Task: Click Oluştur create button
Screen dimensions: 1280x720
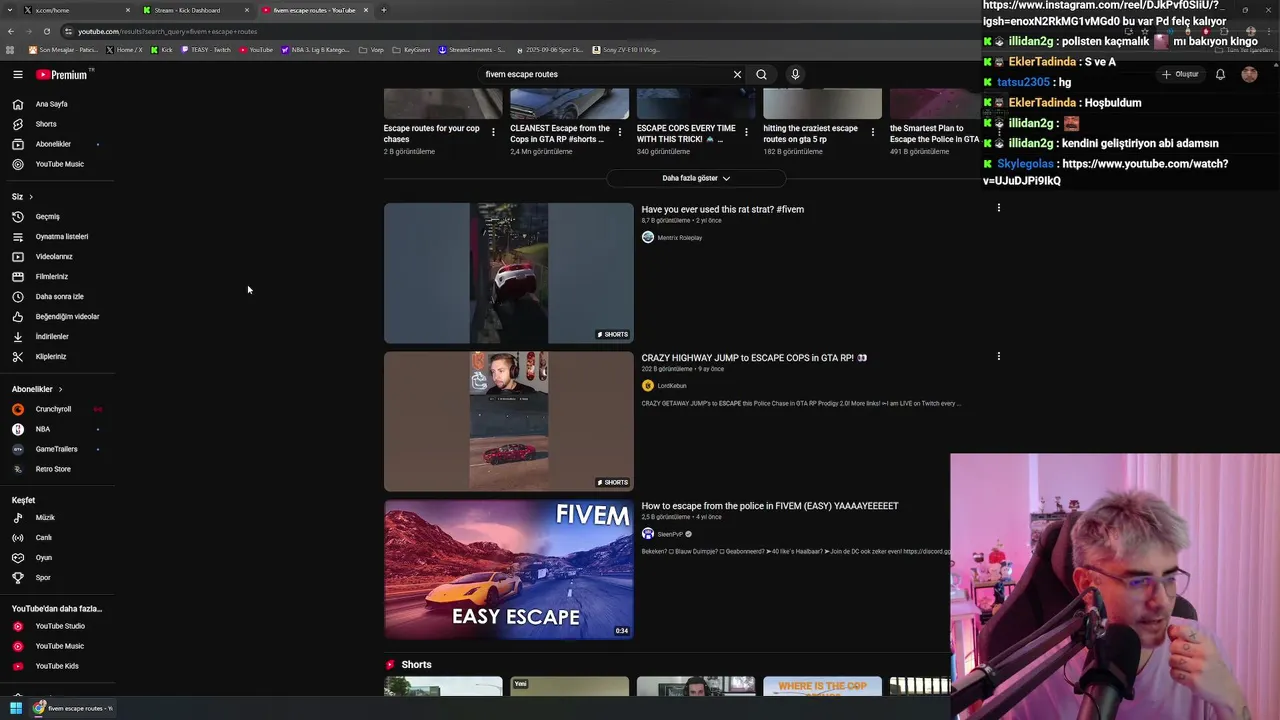Action: [1180, 74]
